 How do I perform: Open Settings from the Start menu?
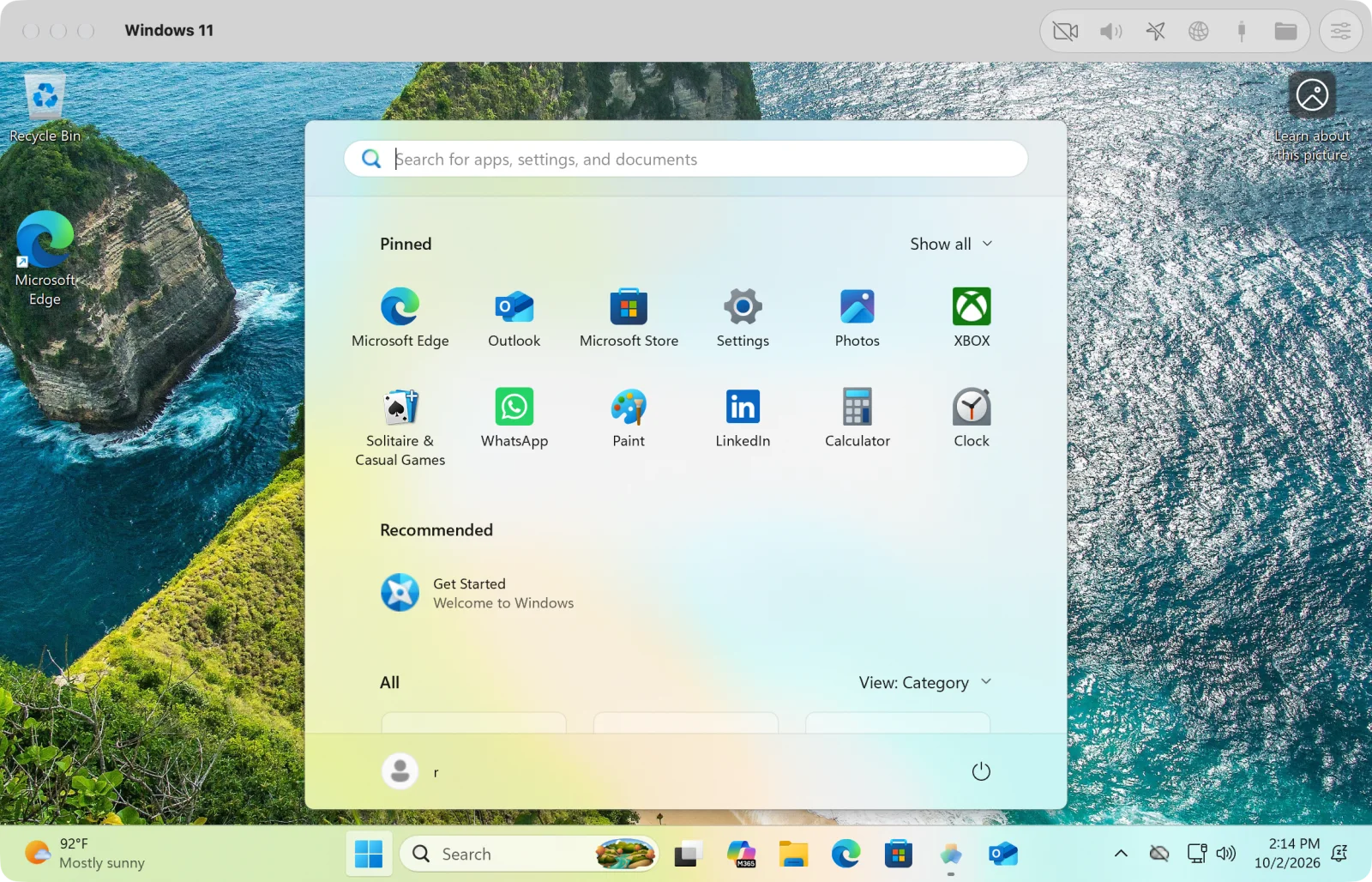[743, 317]
